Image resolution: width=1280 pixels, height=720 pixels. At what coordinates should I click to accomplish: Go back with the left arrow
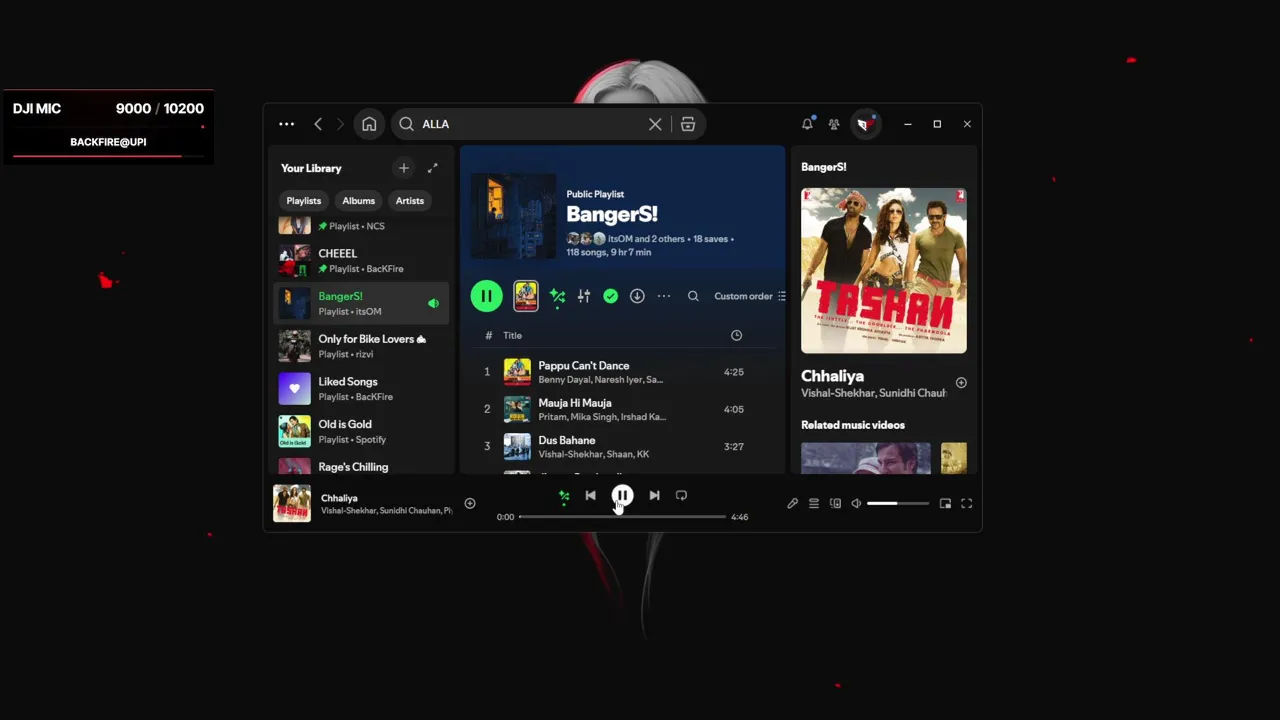click(x=318, y=124)
